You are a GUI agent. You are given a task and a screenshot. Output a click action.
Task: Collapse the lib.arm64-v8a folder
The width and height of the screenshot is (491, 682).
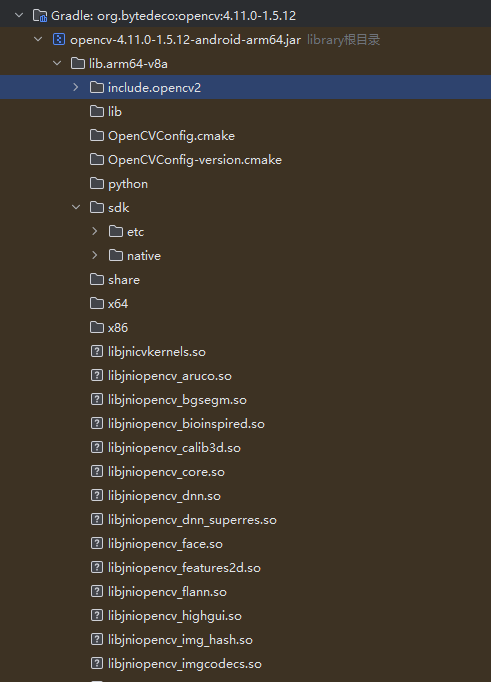tap(57, 64)
